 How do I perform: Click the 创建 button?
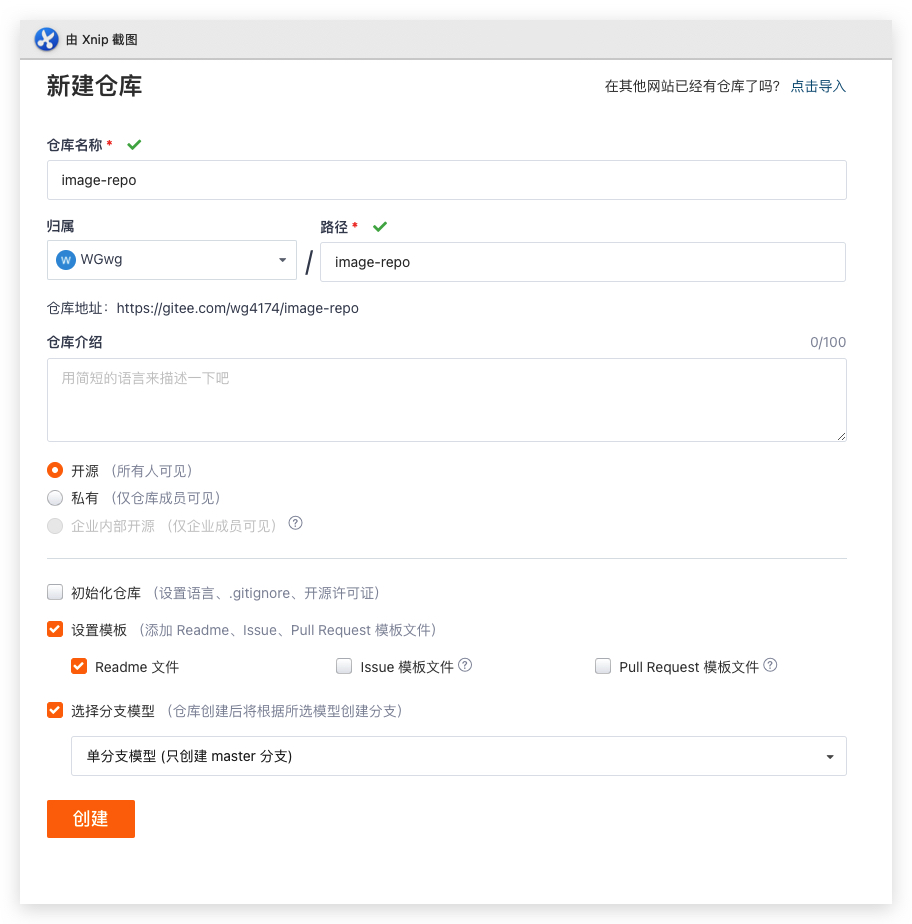pos(90,818)
